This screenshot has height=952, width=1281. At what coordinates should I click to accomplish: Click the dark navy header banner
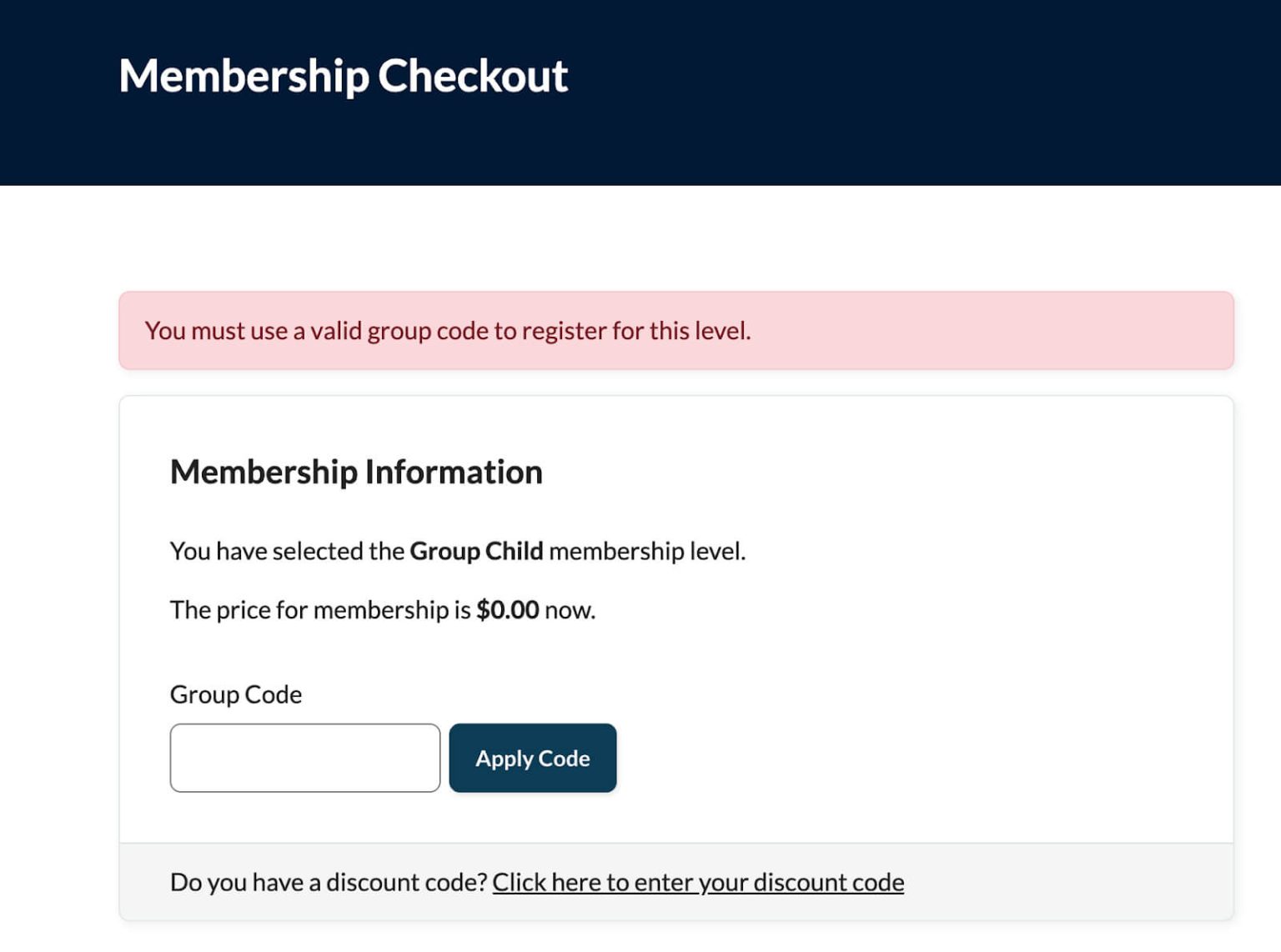click(x=640, y=92)
